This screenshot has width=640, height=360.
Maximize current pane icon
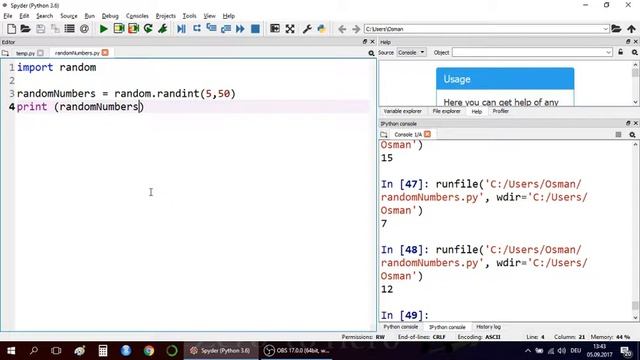pos(275,29)
